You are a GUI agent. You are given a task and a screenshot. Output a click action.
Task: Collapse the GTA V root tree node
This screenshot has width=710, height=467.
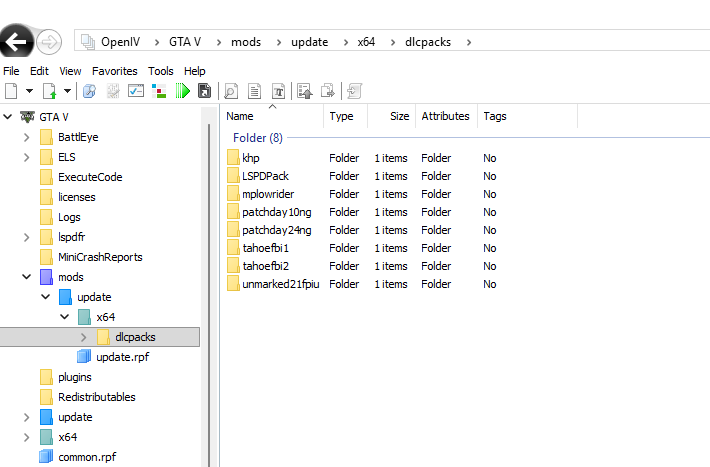click(x=8, y=117)
